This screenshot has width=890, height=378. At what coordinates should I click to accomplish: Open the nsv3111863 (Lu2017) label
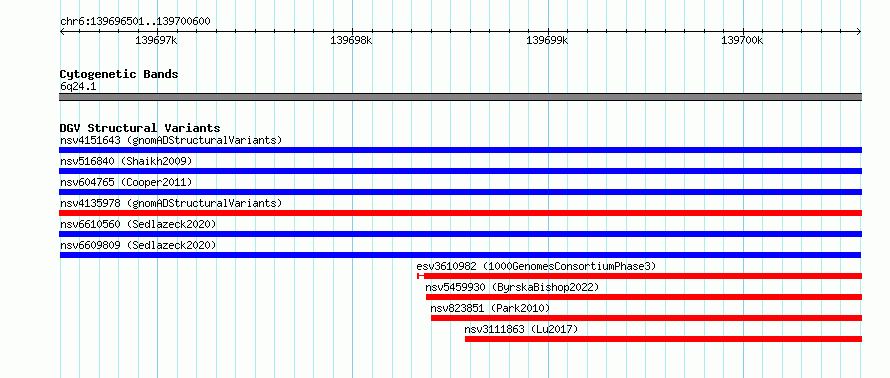coord(521,329)
